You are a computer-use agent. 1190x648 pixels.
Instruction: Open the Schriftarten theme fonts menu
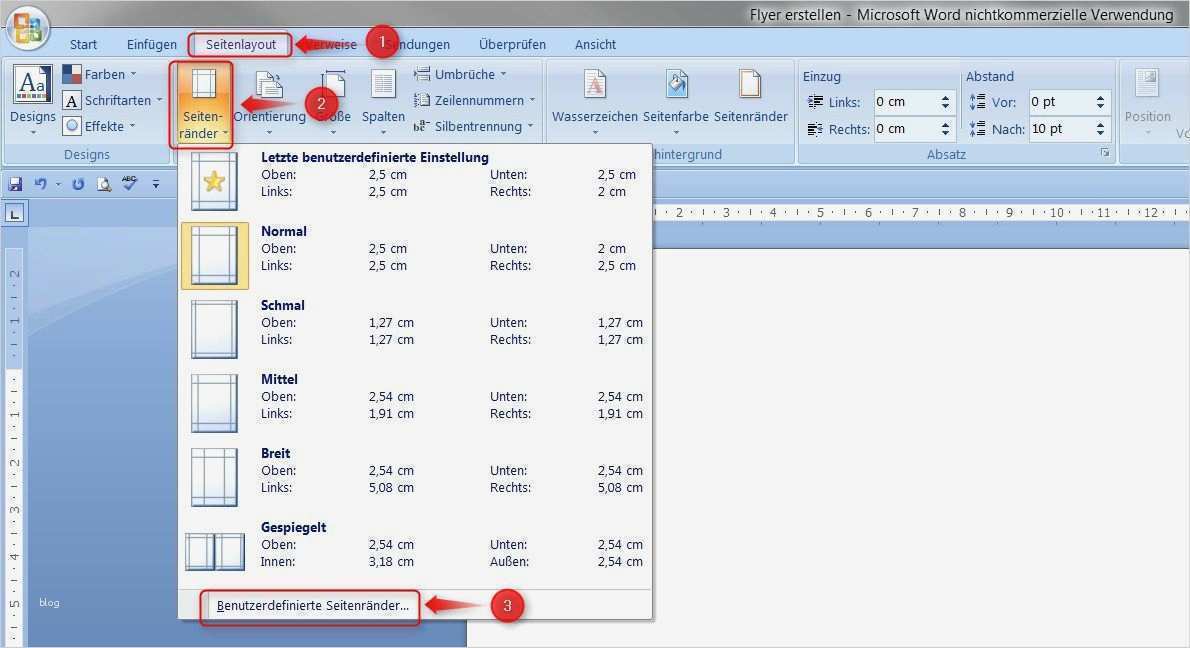(x=112, y=100)
